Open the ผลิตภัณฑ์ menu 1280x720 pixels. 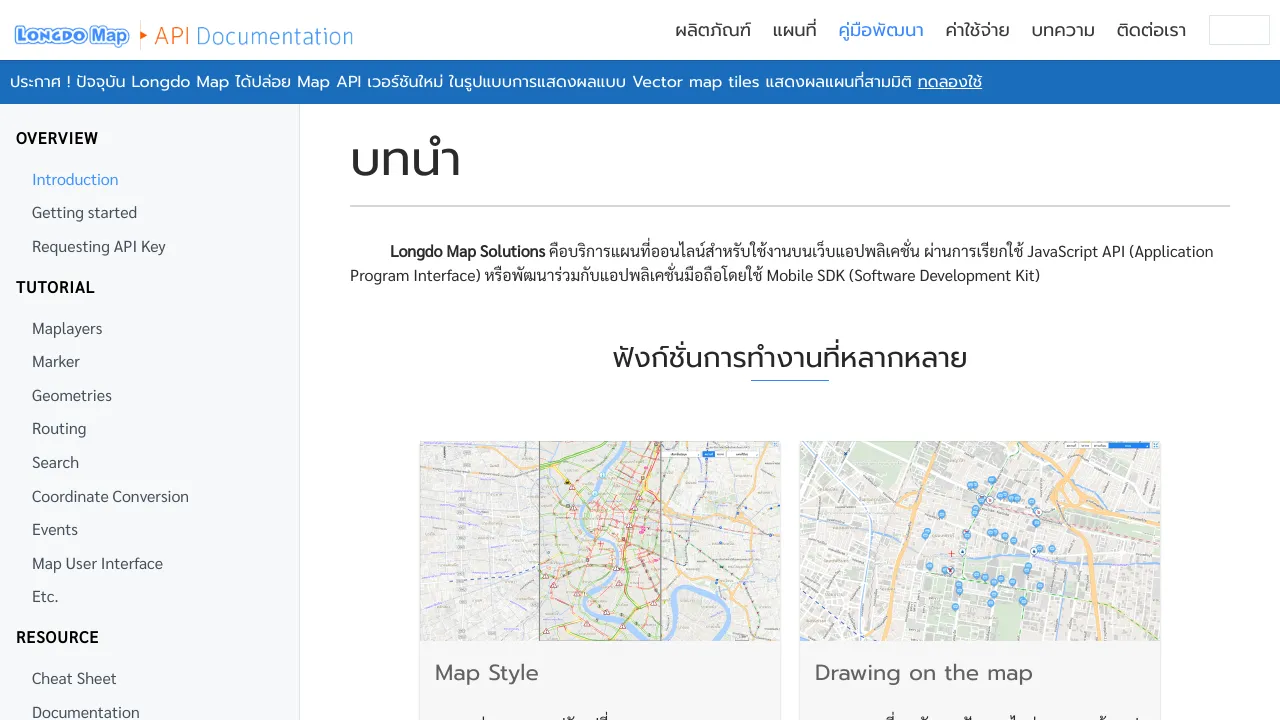point(713,30)
